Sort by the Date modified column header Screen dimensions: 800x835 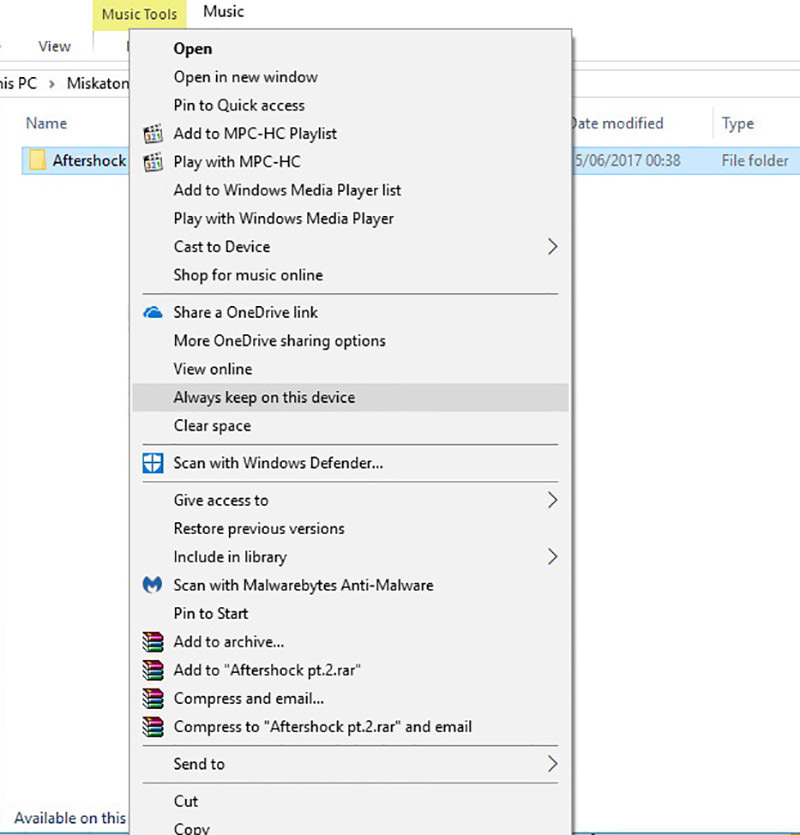618,124
